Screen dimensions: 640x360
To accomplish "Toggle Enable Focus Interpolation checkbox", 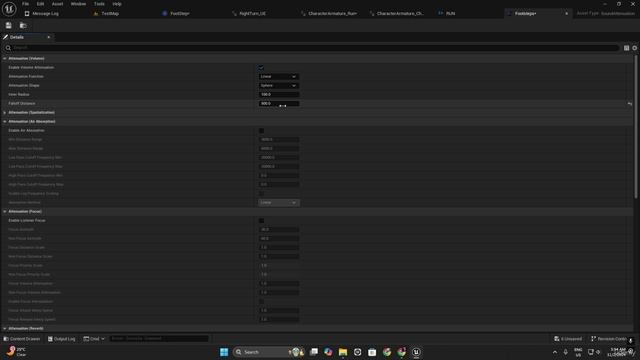I will (x=261, y=301).
